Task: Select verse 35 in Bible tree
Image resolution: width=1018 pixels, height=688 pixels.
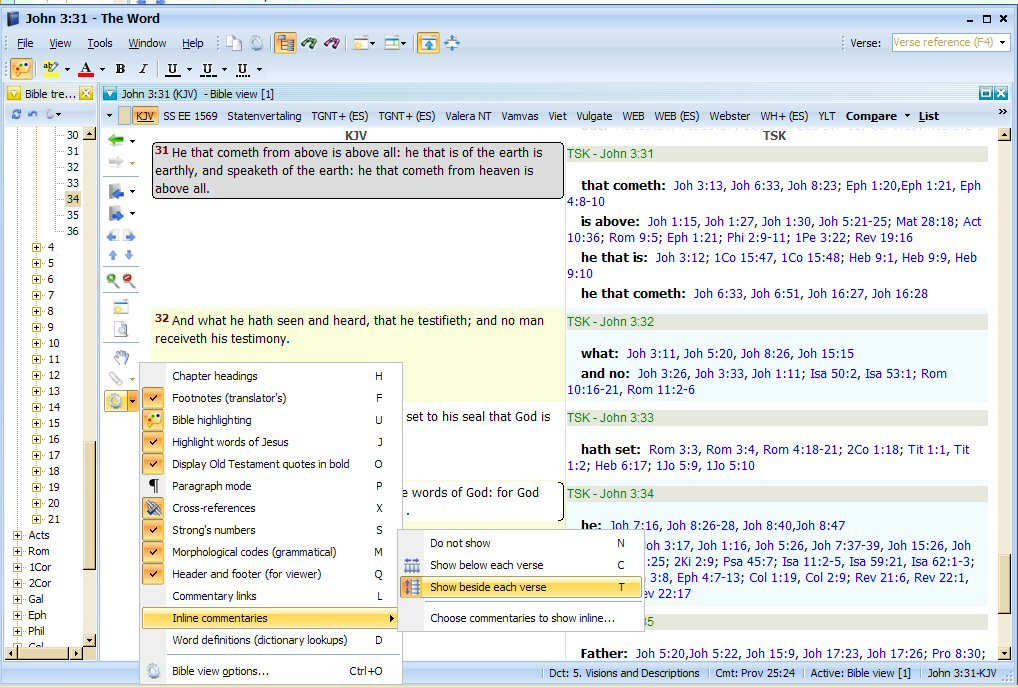Action: tap(73, 215)
